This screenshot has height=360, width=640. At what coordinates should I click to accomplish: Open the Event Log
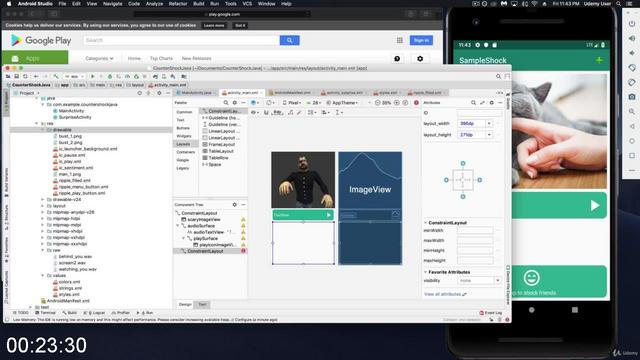coord(491,313)
